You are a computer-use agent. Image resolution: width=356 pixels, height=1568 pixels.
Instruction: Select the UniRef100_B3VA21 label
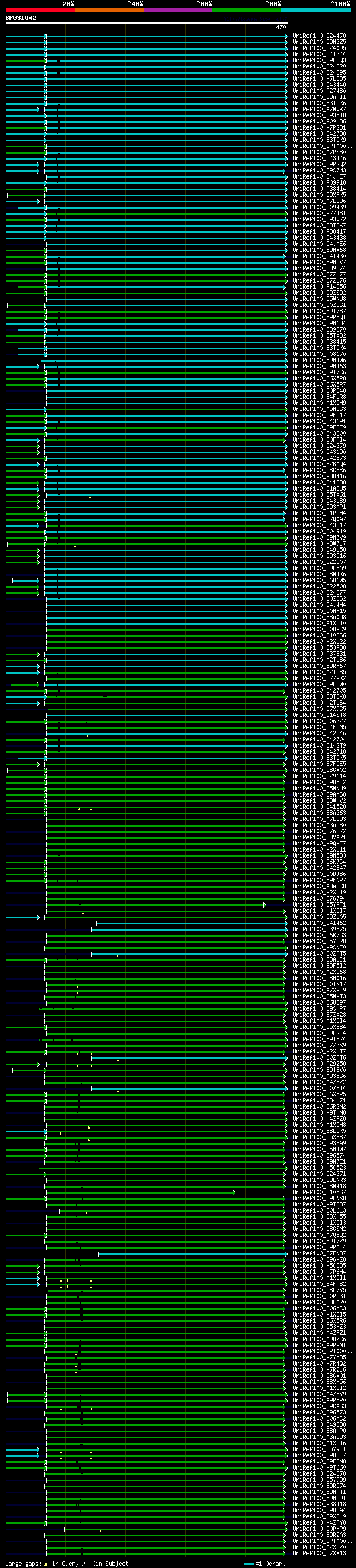point(319,838)
